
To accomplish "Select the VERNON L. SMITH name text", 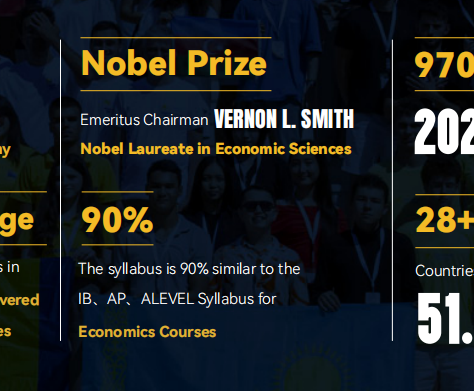I will point(284,119).
